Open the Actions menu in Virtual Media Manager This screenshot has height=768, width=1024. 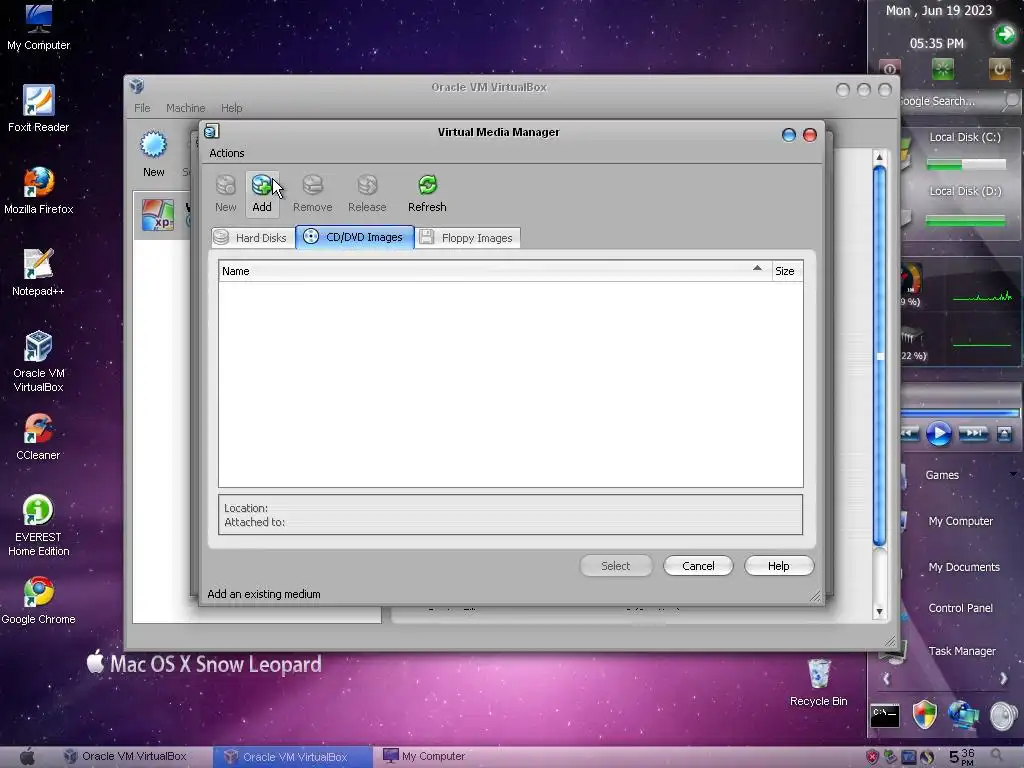(x=227, y=153)
